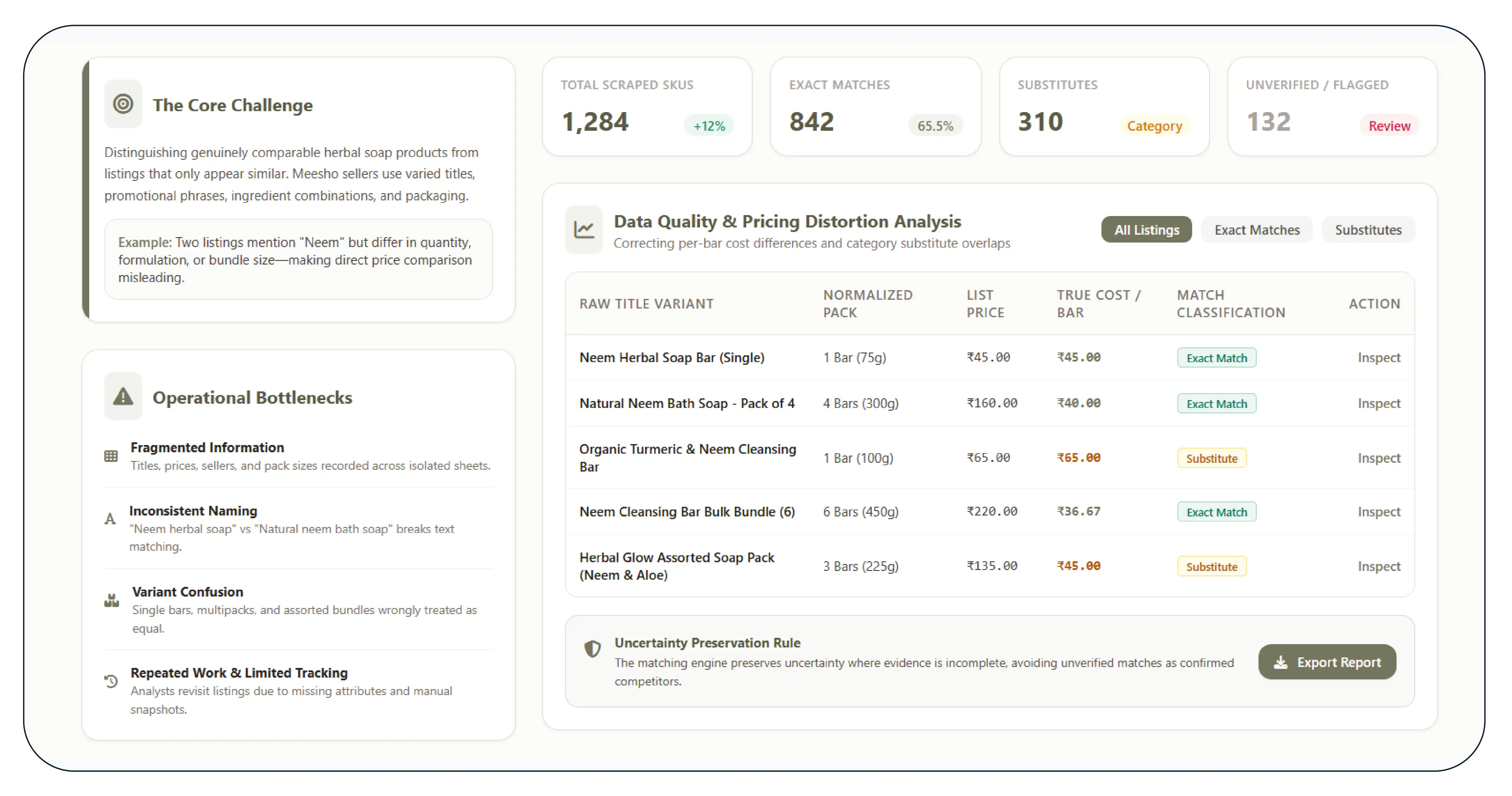Click the Exact Match tag for Bulk Bundle (6)
The width and height of the screenshot is (1512, 796).
pyautogui.click(x=1217, y=512)
